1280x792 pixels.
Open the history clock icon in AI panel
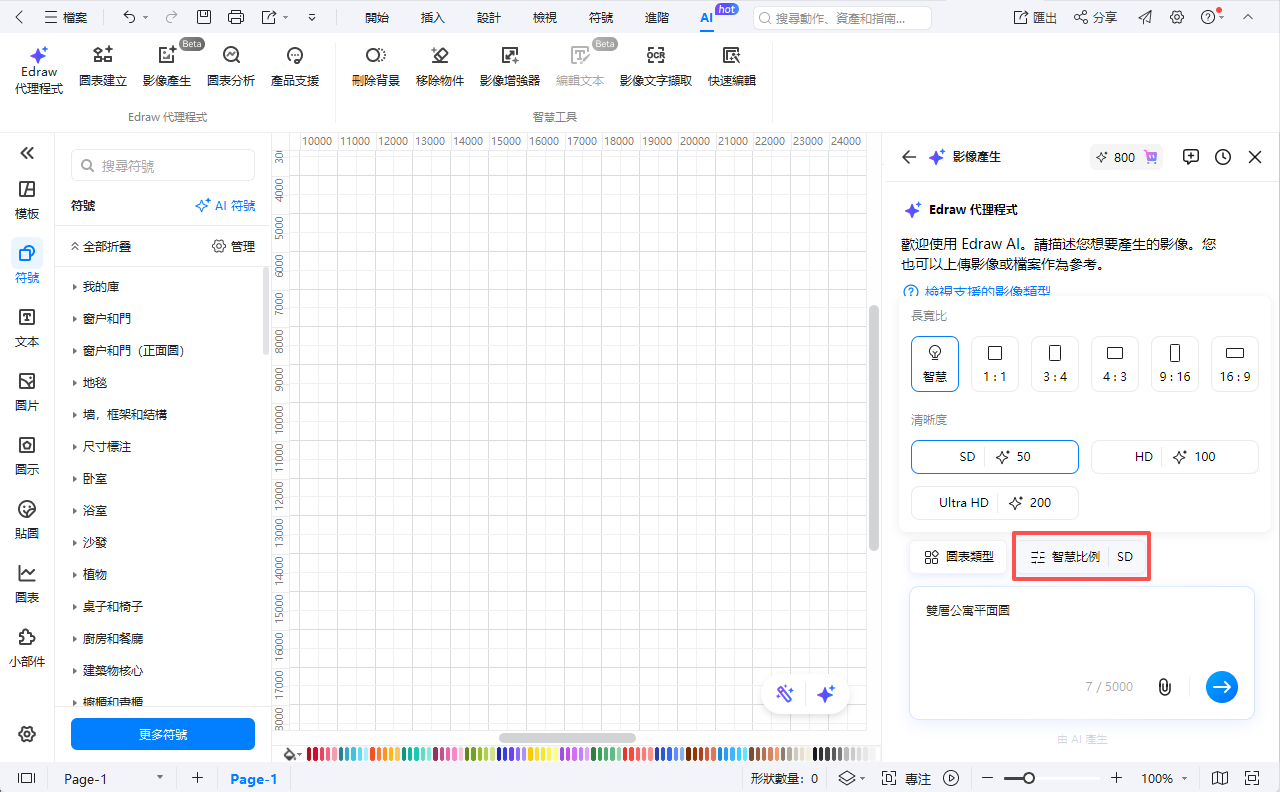coord(1223,157)
